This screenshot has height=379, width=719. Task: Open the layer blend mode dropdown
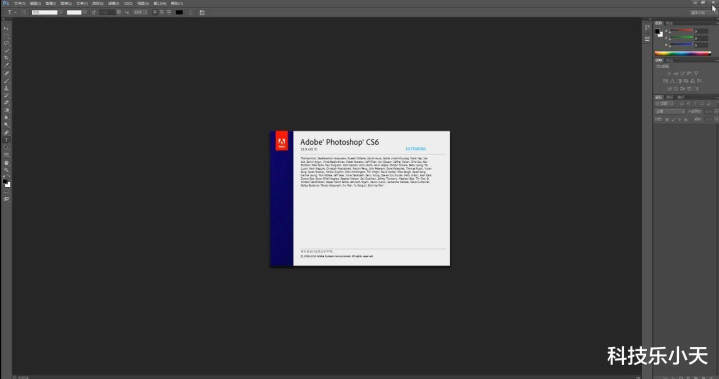pyautogui.click(x=670, y=111)
